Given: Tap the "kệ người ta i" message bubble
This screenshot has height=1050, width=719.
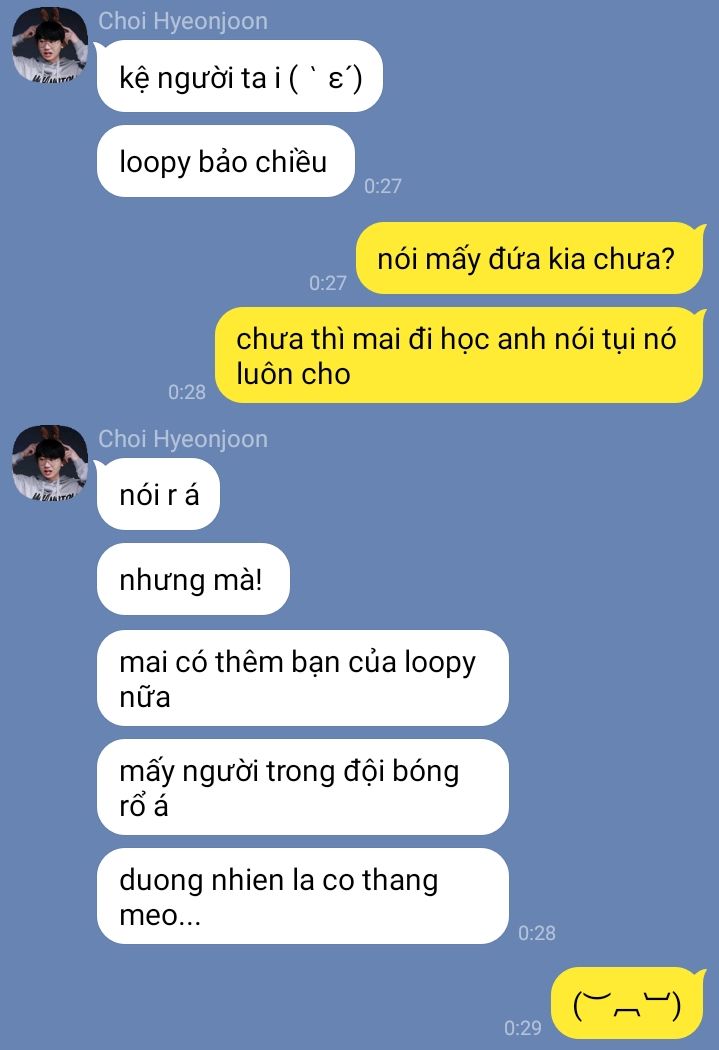Looking at the screenshot, I should (240, 76).
